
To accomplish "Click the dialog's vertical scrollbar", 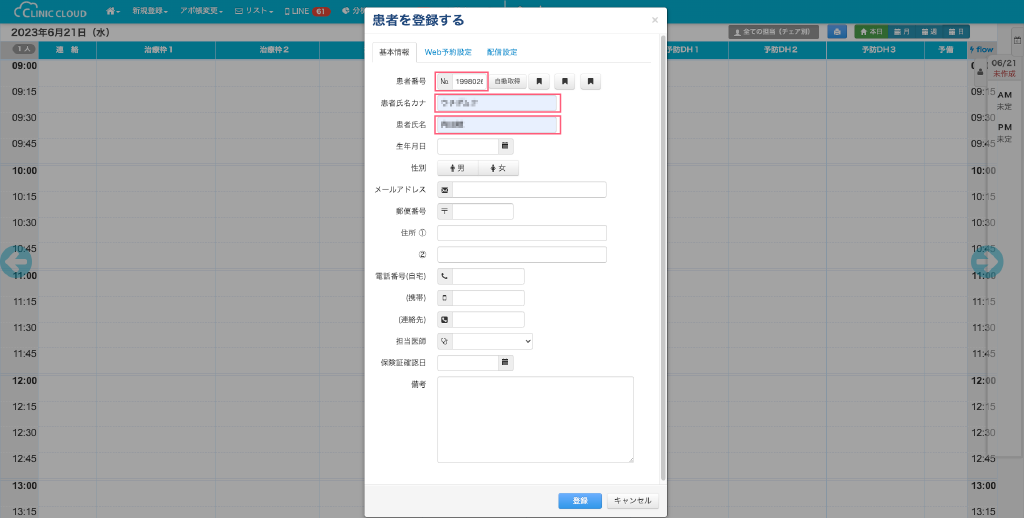I will point(662,250).
